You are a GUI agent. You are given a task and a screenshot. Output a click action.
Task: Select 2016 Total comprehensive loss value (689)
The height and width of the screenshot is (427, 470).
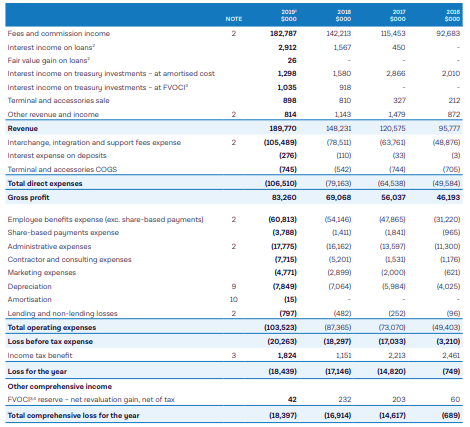pos(451,416)
